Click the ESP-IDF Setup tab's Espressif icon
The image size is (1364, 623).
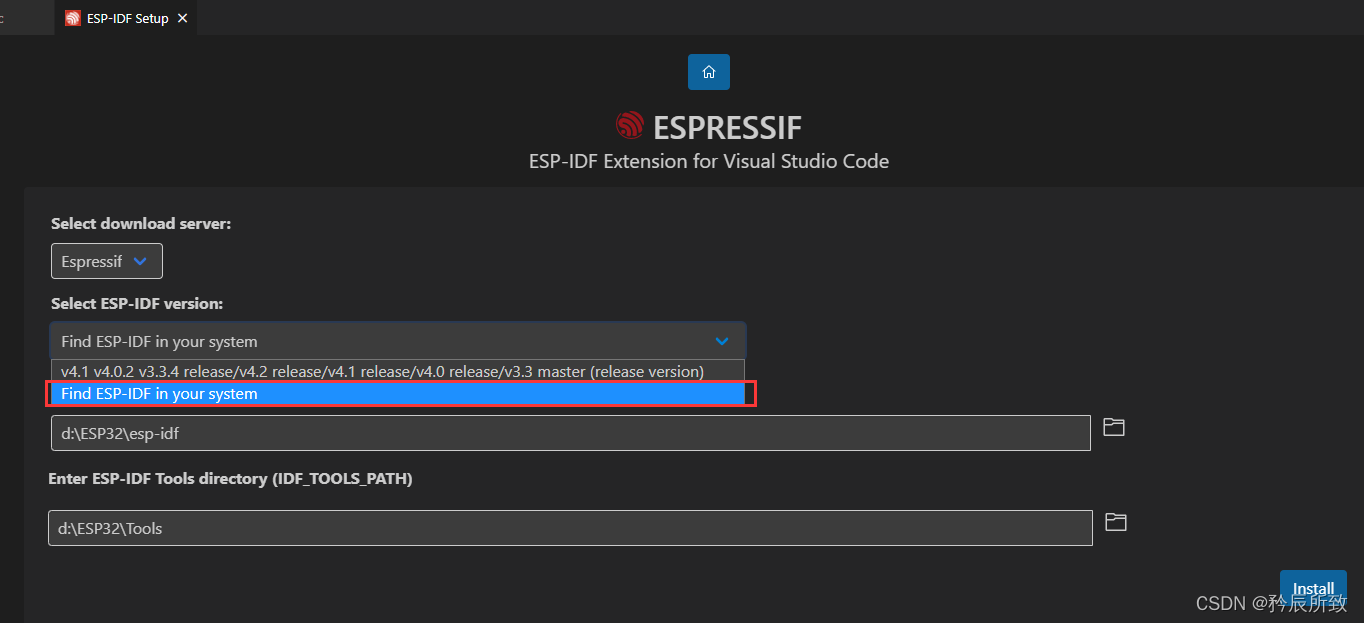(x=73, y=18)
